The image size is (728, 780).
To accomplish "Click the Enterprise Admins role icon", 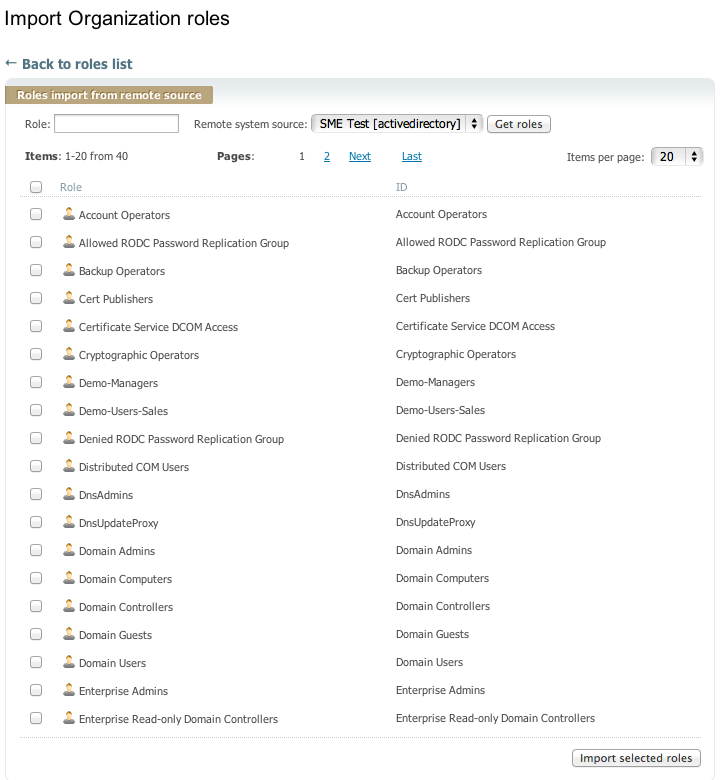I will (x=69, y=690).
